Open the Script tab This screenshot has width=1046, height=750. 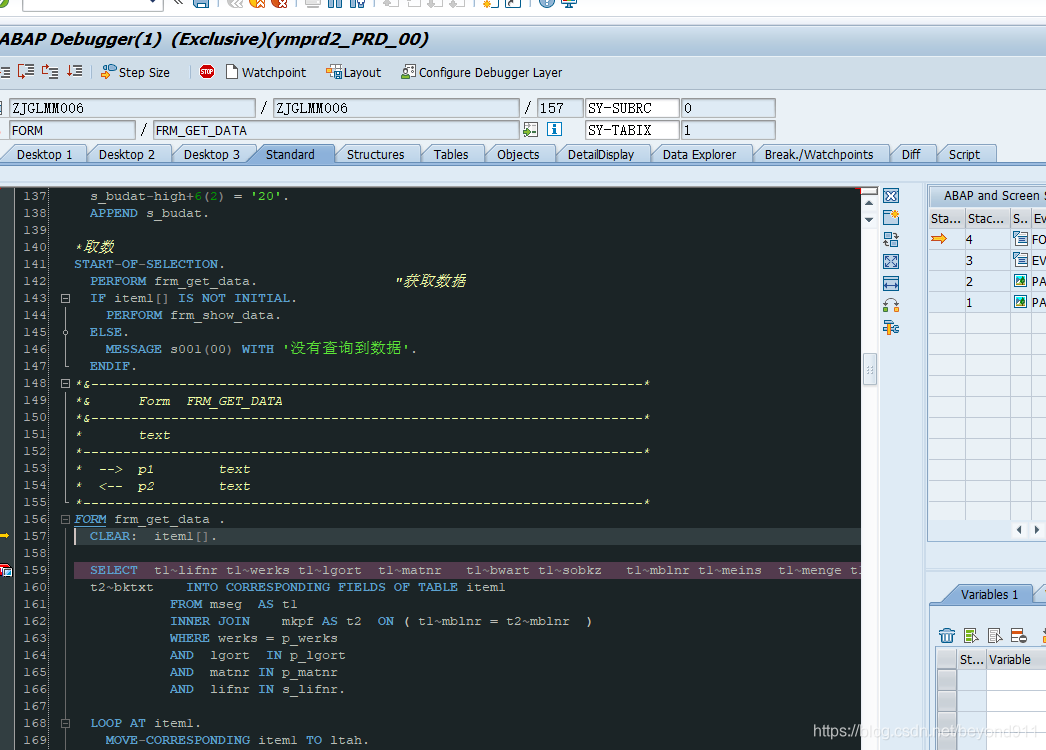pos(964,154)
